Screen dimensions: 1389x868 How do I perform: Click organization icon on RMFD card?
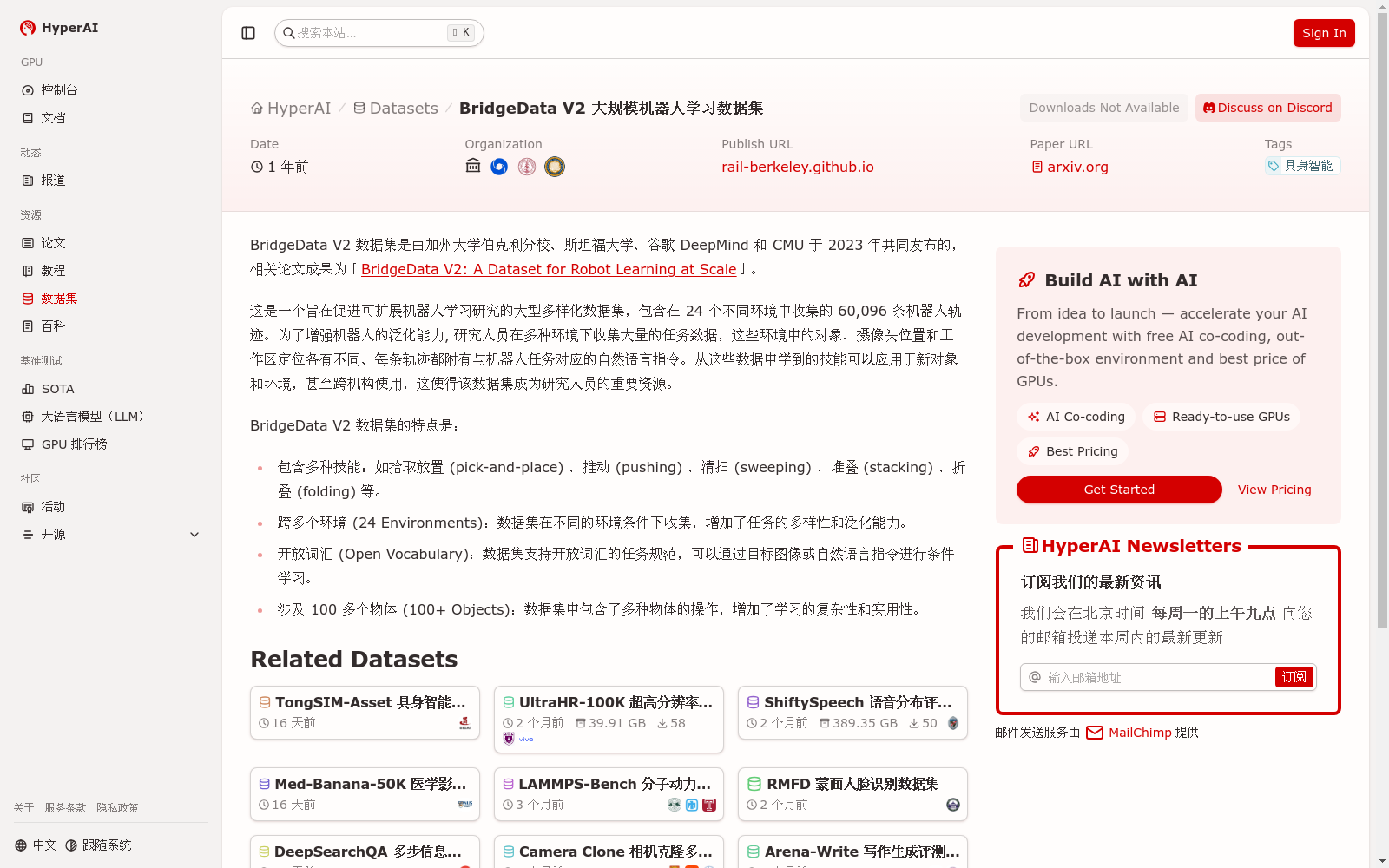[953, 805]
